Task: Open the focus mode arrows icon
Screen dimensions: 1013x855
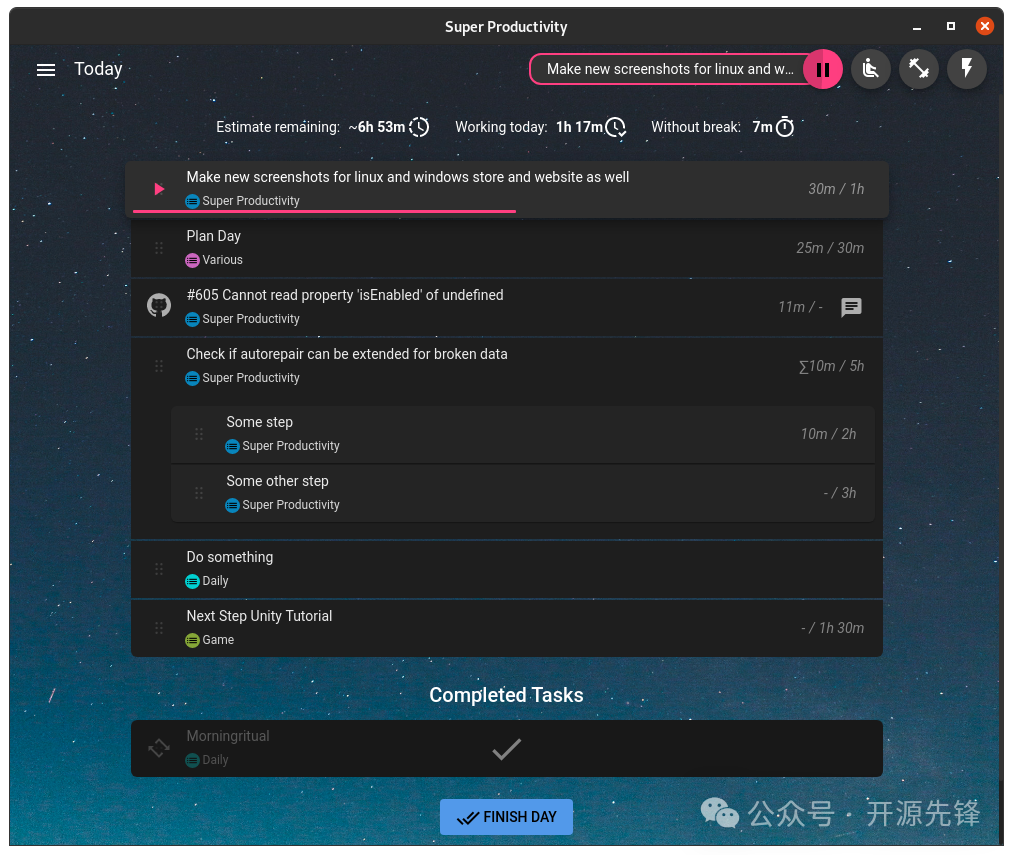Action: click(919, 69)
